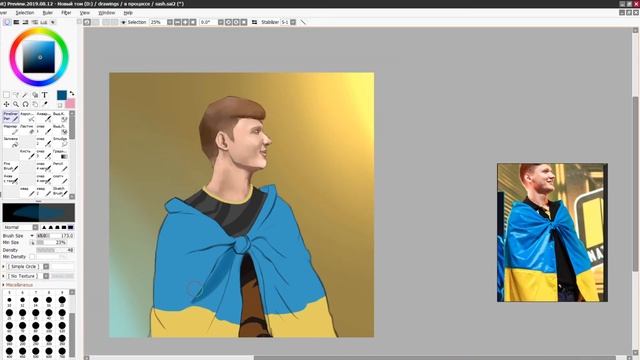Swap foreground and background colors
Screen dimensions: 640x360
coord(72,93)
